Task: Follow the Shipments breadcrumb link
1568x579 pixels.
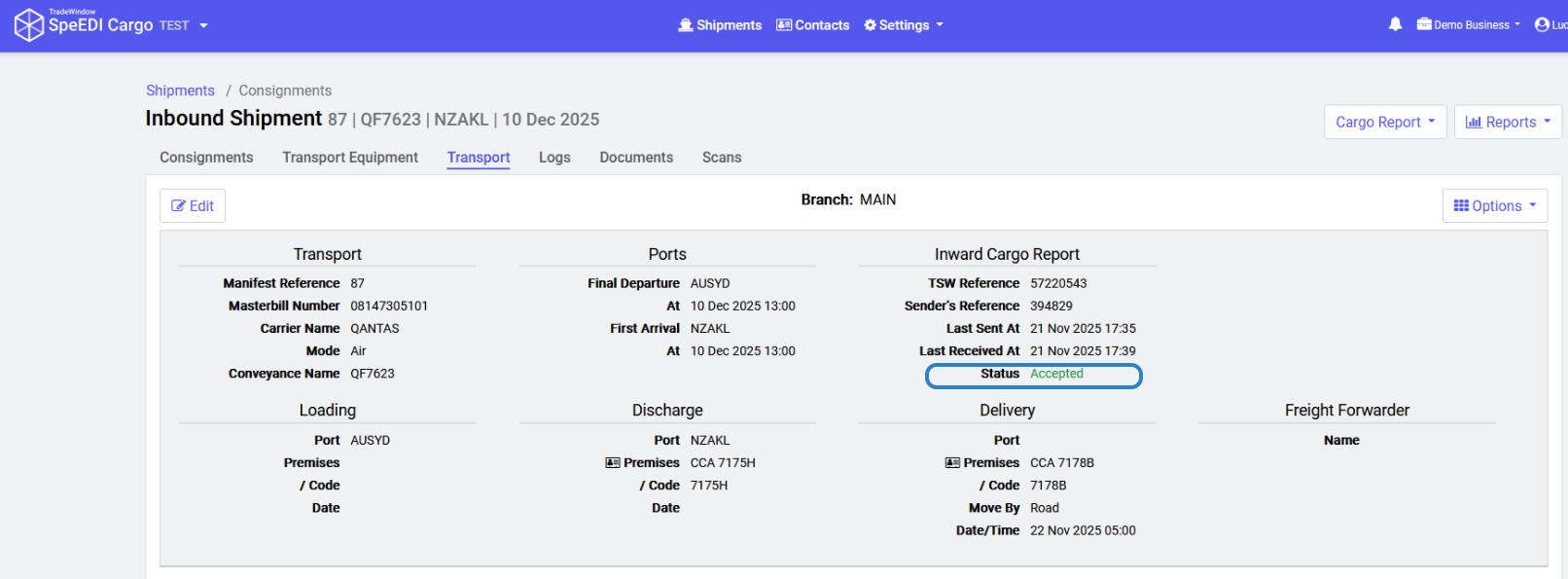Action: click(x=180, y=90)
